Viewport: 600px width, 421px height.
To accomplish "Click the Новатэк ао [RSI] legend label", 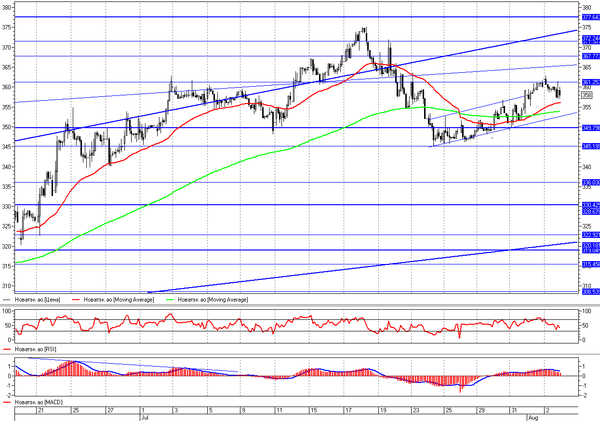I will coord(35,349).
